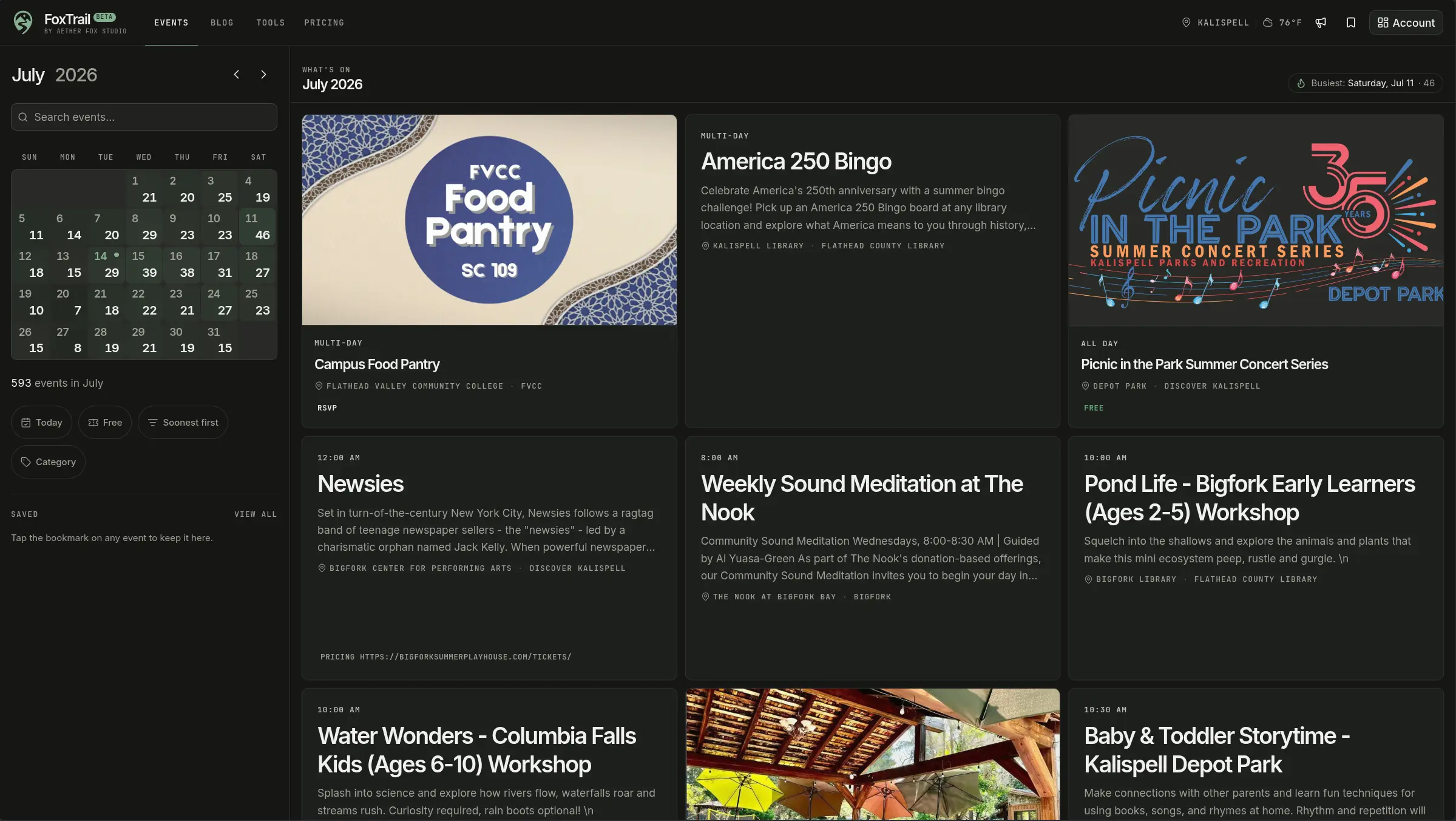The width and height of the screenshot is (1456, 821).
Task: Open the announcements megaphone icon
Action: (x=1321, y=22)
